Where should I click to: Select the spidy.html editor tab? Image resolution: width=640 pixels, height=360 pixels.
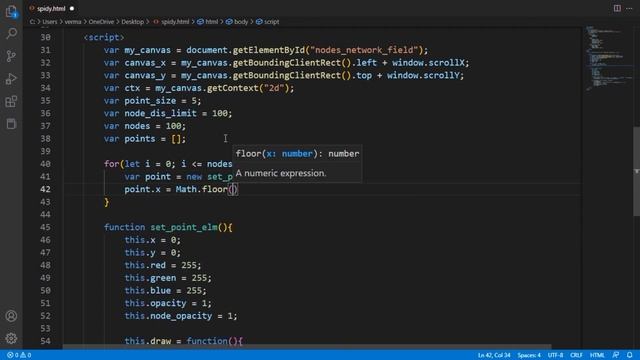(x=51, y=8)
